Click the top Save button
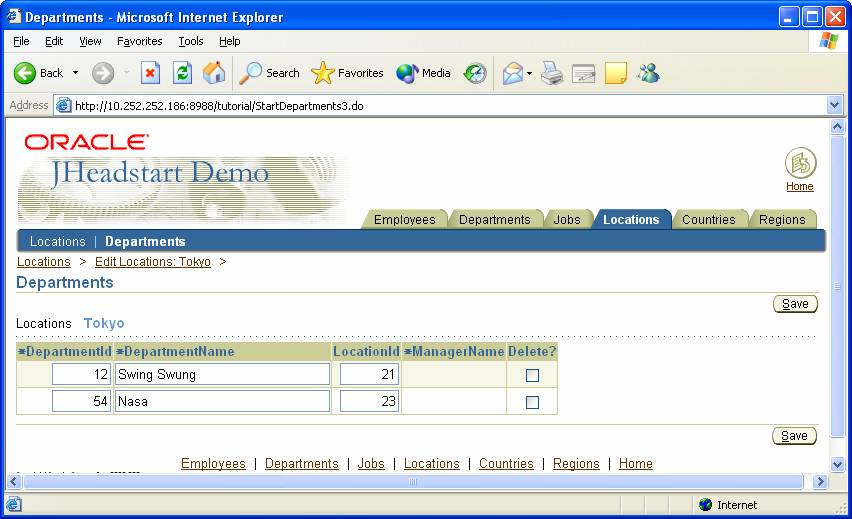 795,304
